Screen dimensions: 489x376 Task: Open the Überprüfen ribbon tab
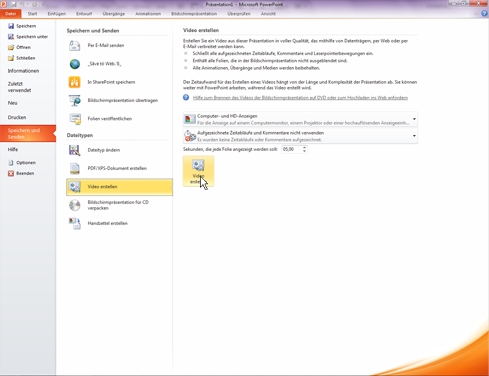[239, 14]
